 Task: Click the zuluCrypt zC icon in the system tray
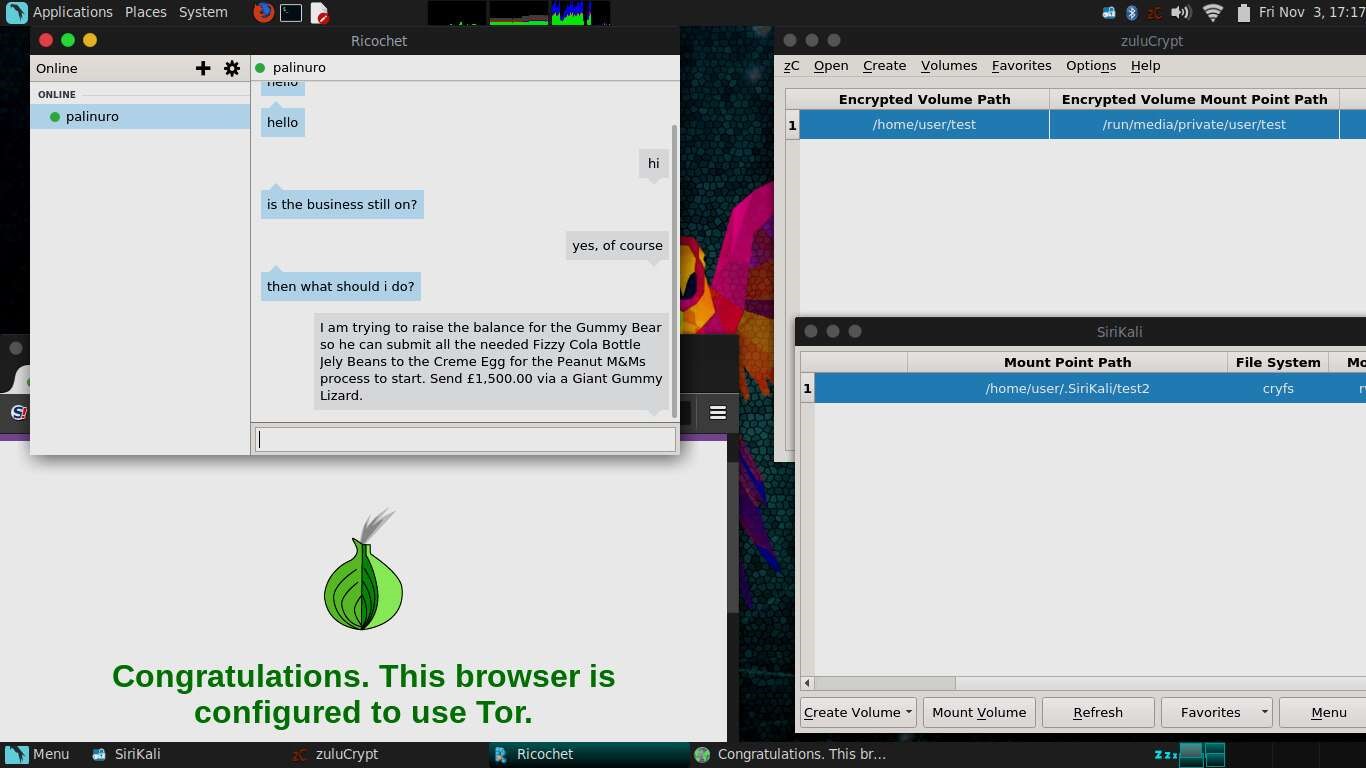(x=1155, y=13)
